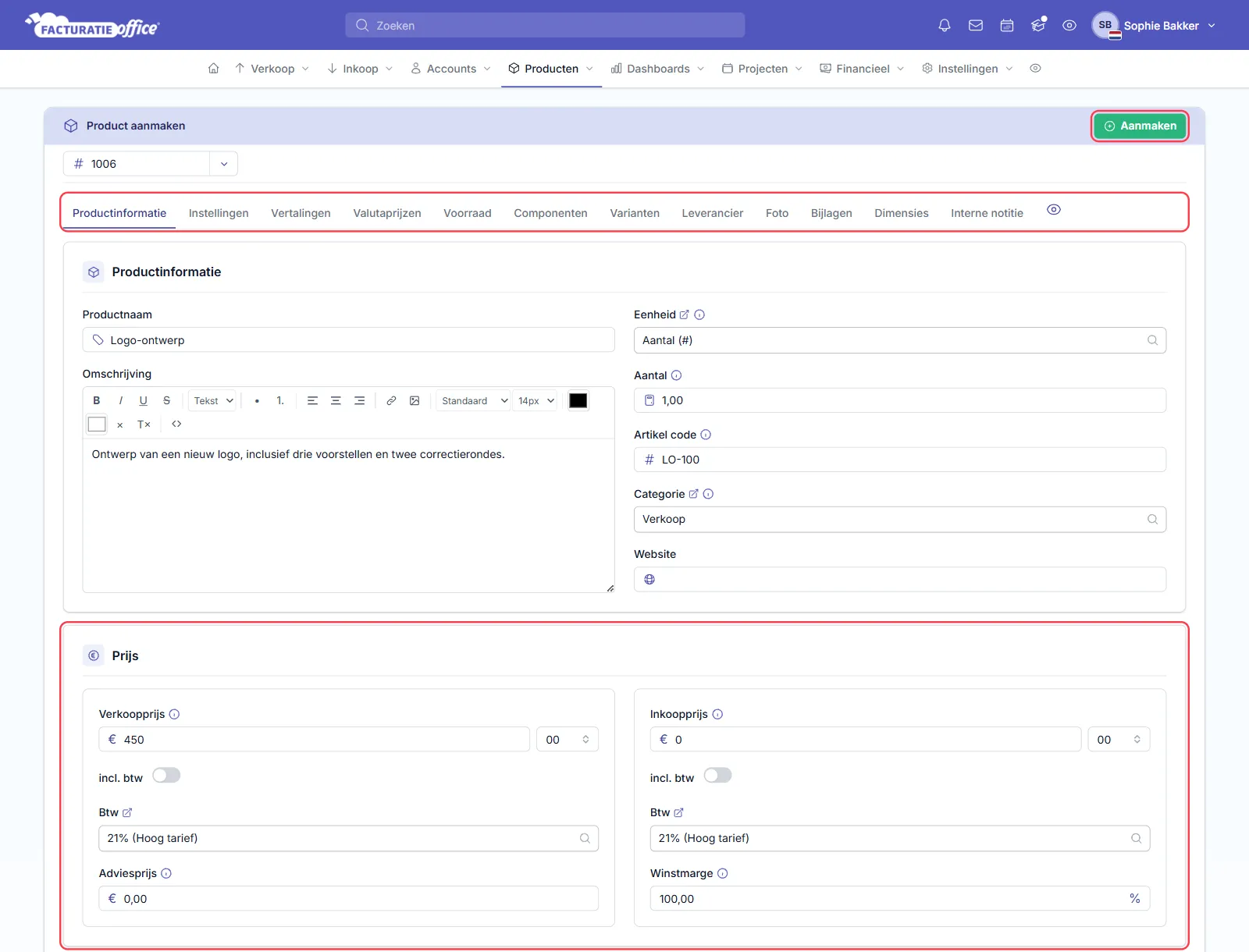Open the HTML code view icon
The height and width of the screenshot is (952, 1249).
(x=176, y=424)
